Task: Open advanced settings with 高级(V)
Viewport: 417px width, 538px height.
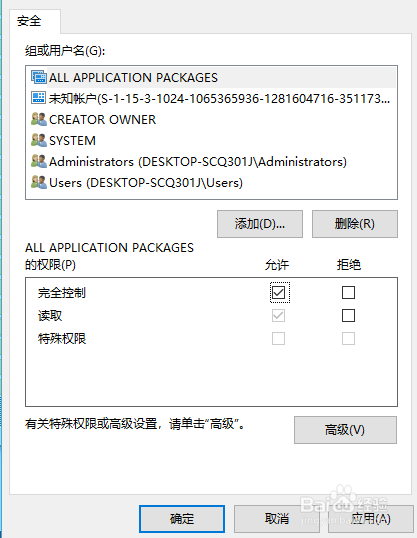Action: [x=345, y=430]
